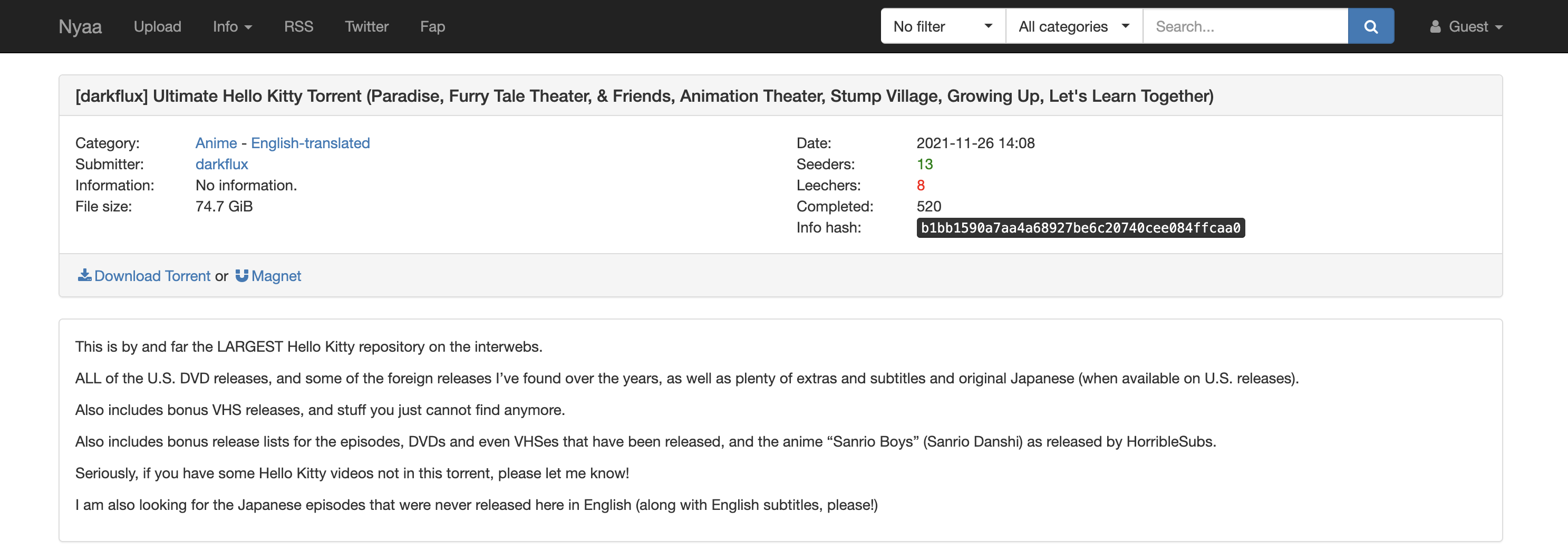Focus the Search input field
Screen dimensions: 1568x560
pyautogui.click(x=1245, y=26)
